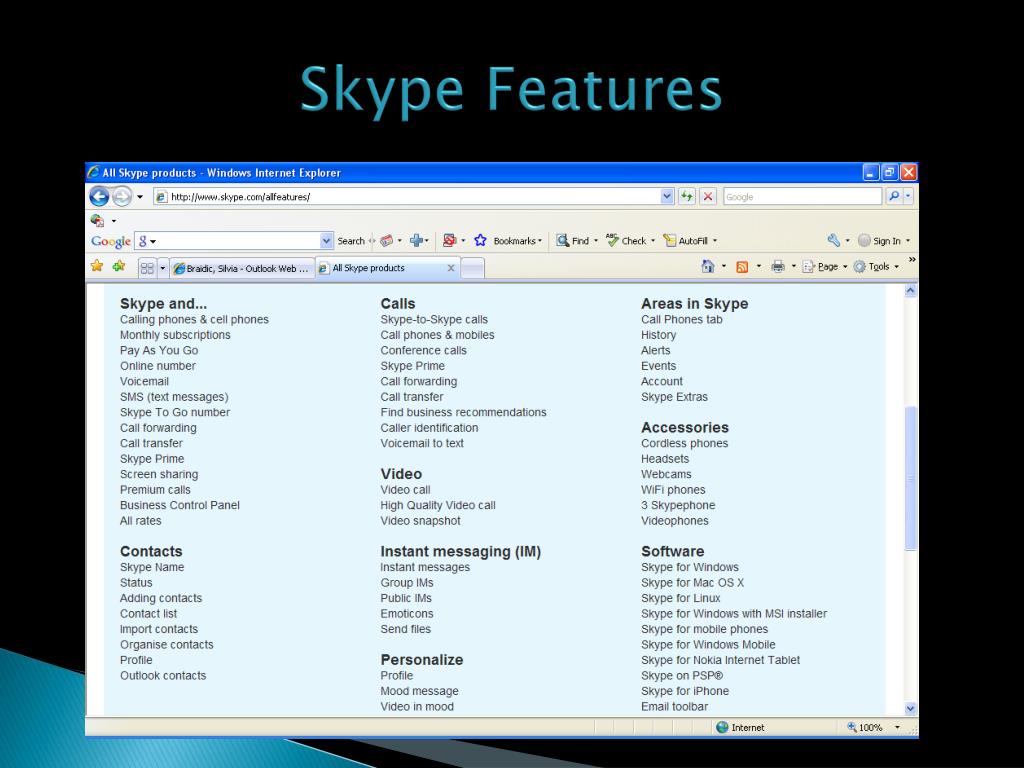Open the Calling phones & cell phones link

pyautogui.click(x=194, y=319)
